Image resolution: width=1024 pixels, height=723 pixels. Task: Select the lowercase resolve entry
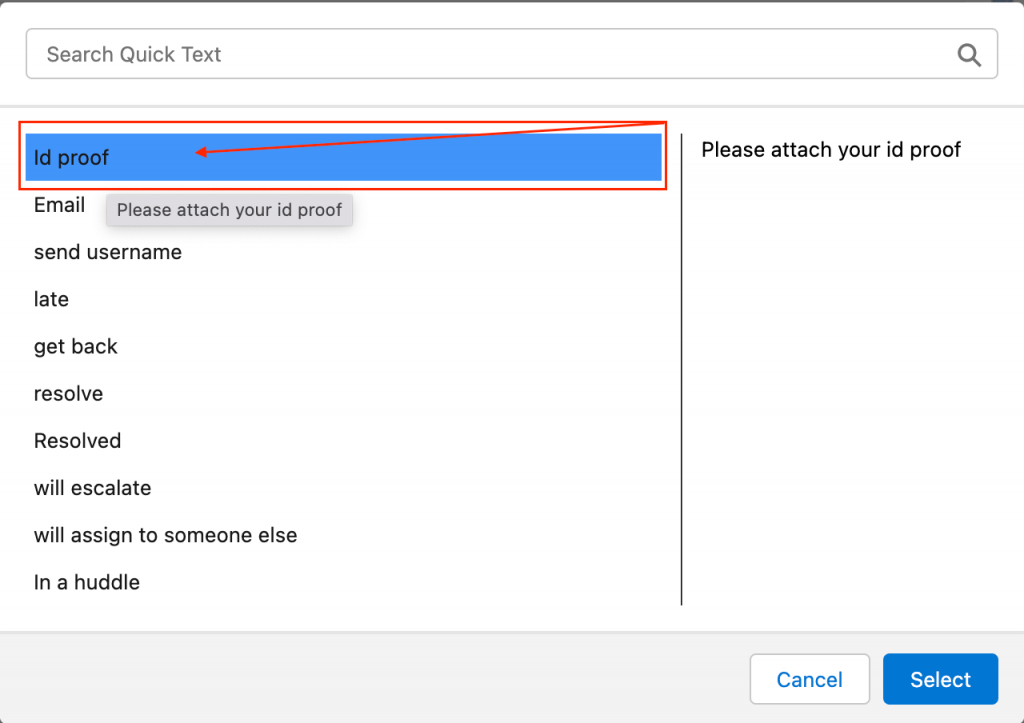click(68, 394)
